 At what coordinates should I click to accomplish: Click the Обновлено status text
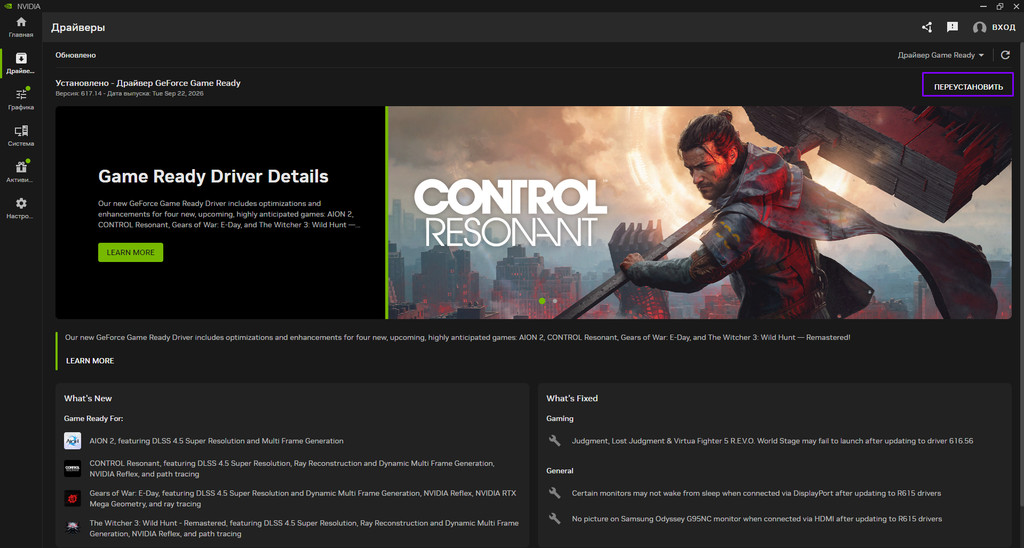pos(76,55)
